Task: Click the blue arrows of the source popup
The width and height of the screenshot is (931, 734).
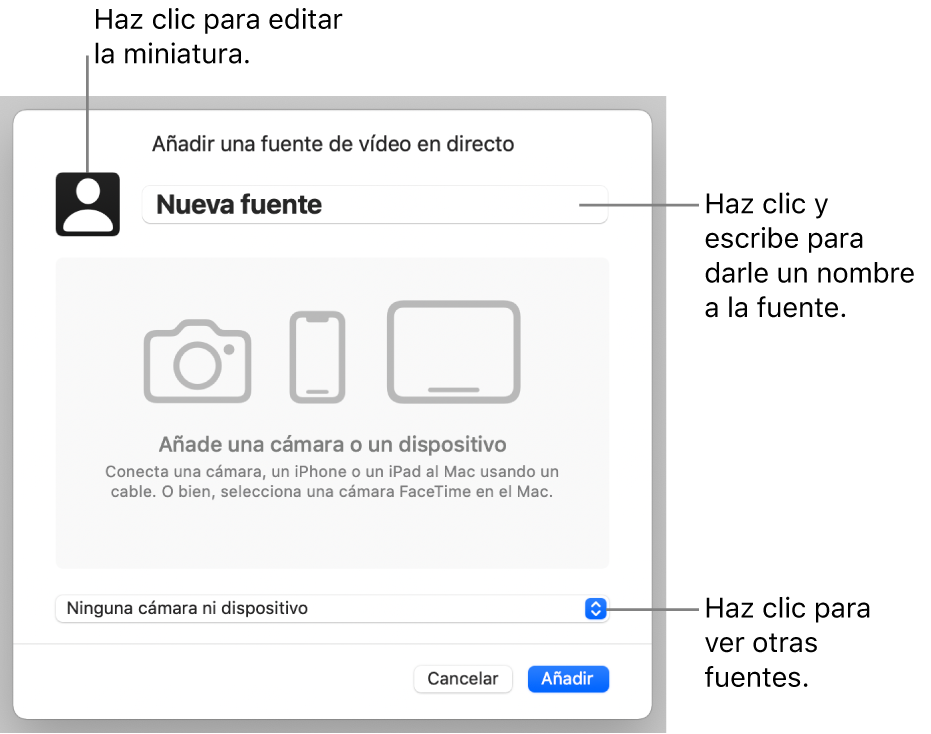Action: click(x=596, y=609)
